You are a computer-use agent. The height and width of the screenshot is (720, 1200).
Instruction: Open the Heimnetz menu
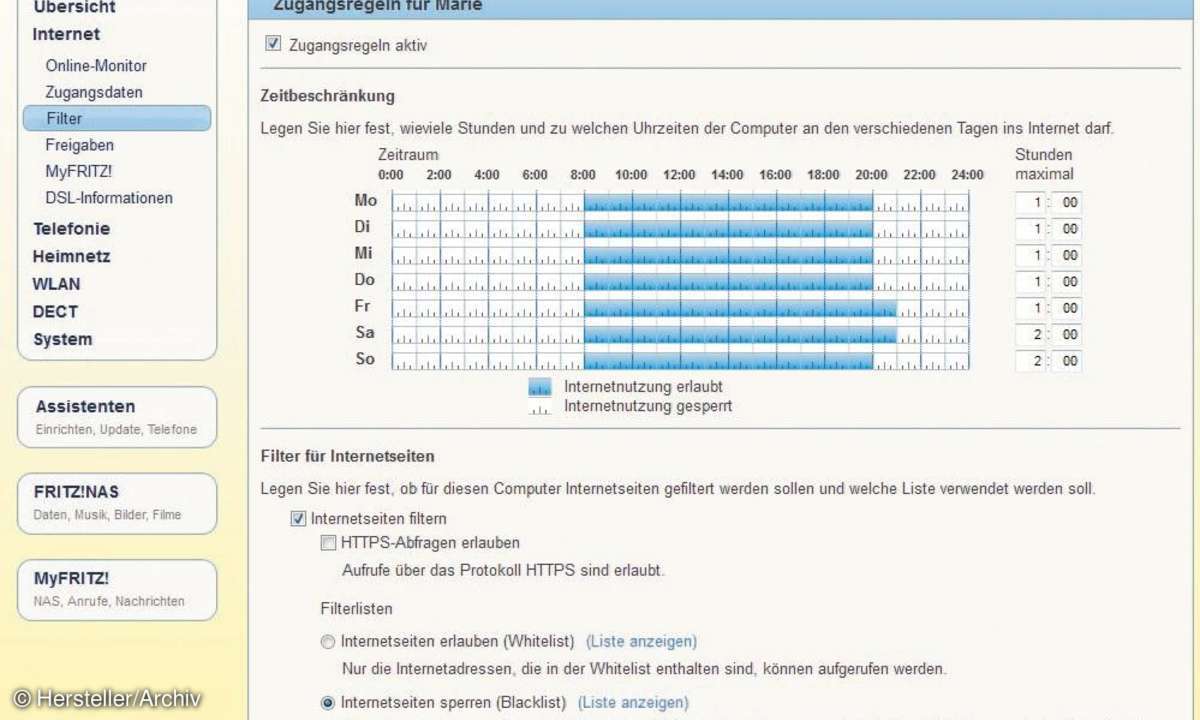click(71, 256)
